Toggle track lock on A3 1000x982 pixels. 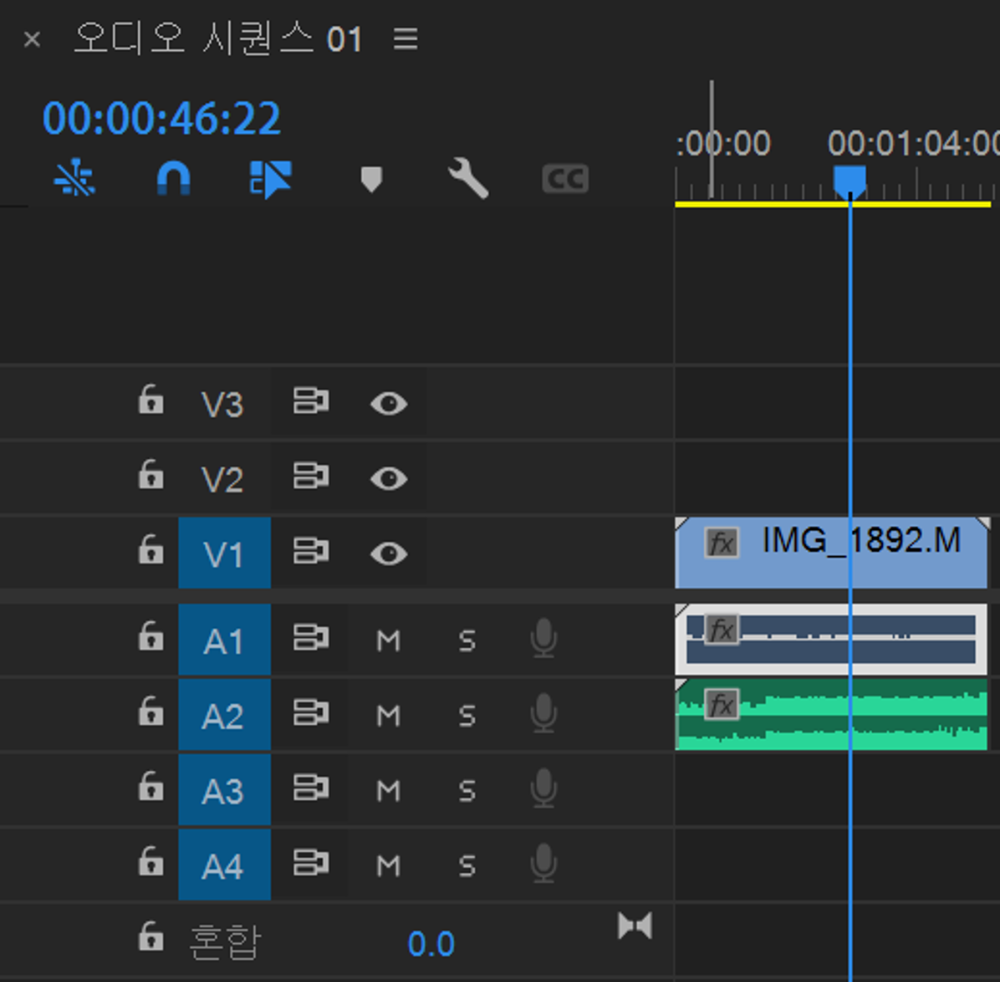pos(151,786)
